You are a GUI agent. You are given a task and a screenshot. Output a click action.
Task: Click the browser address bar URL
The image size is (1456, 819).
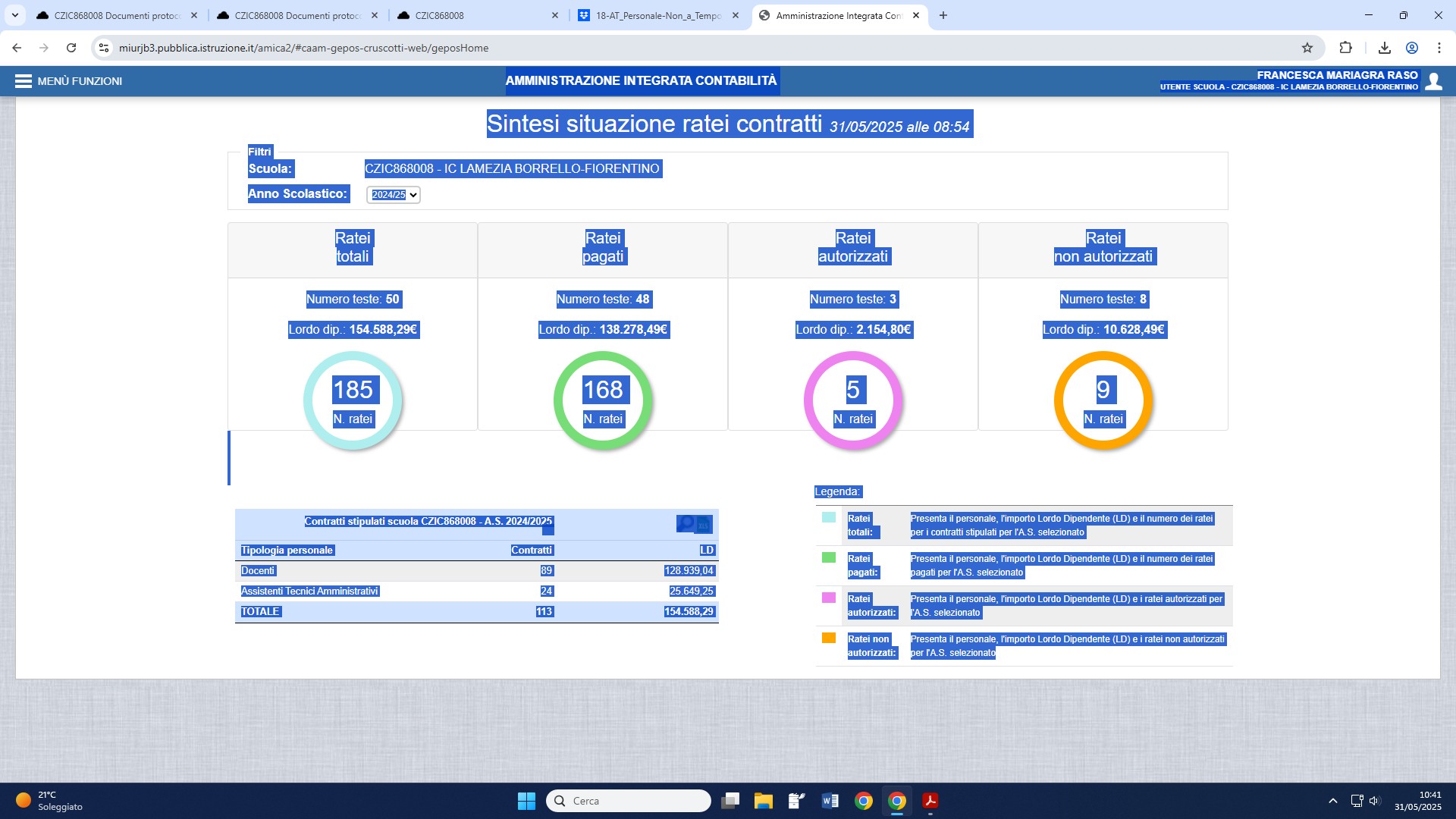[303, 48]
